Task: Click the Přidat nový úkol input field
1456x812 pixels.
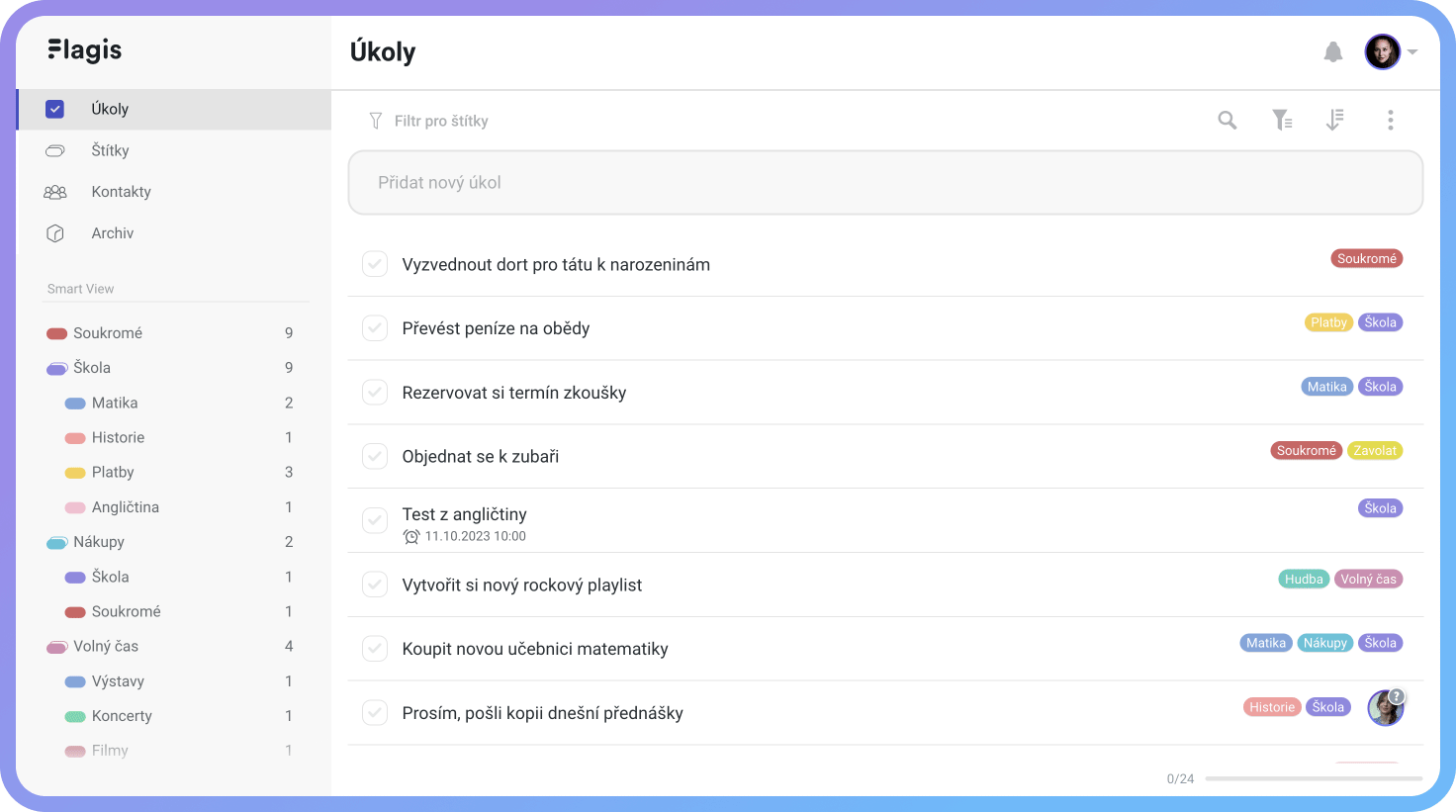Action: click(885, 182)
